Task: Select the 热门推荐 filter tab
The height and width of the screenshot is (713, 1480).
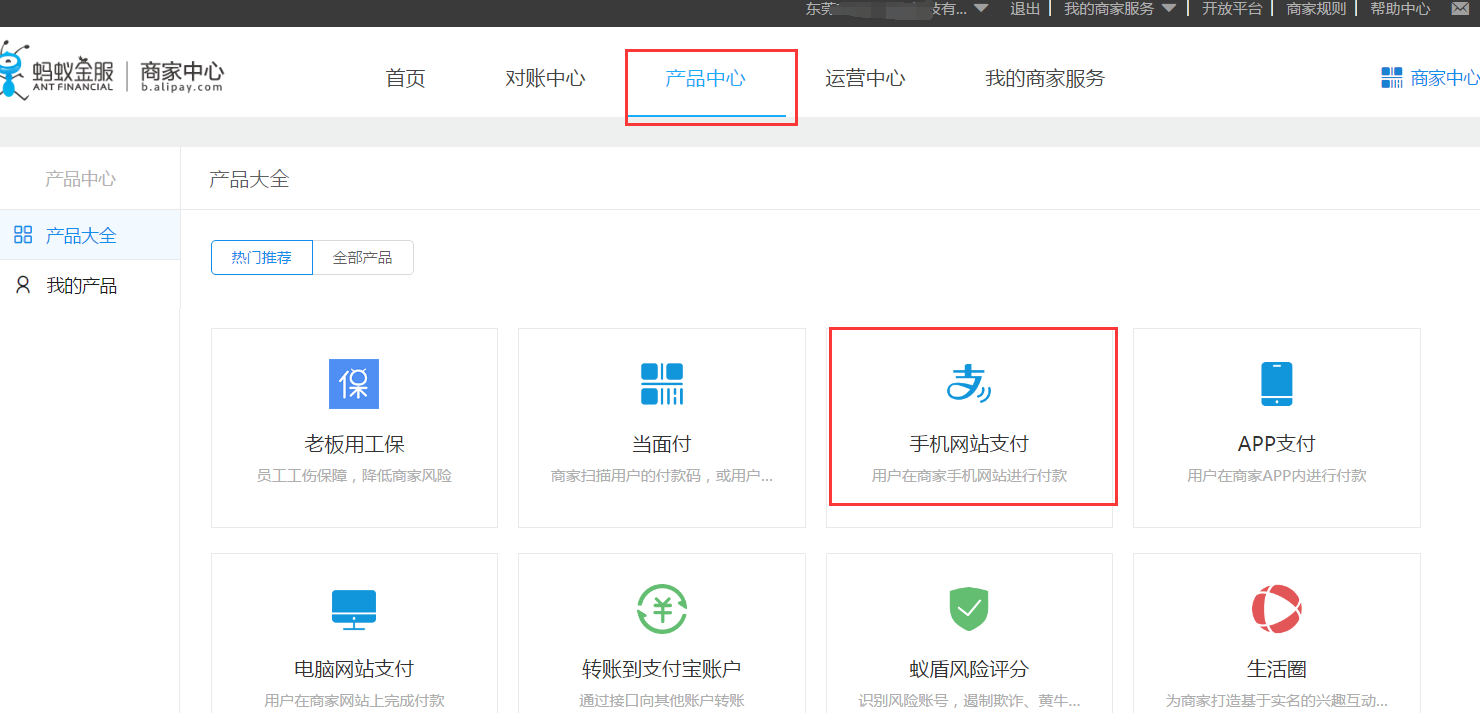Action: (x=262, y=257)
